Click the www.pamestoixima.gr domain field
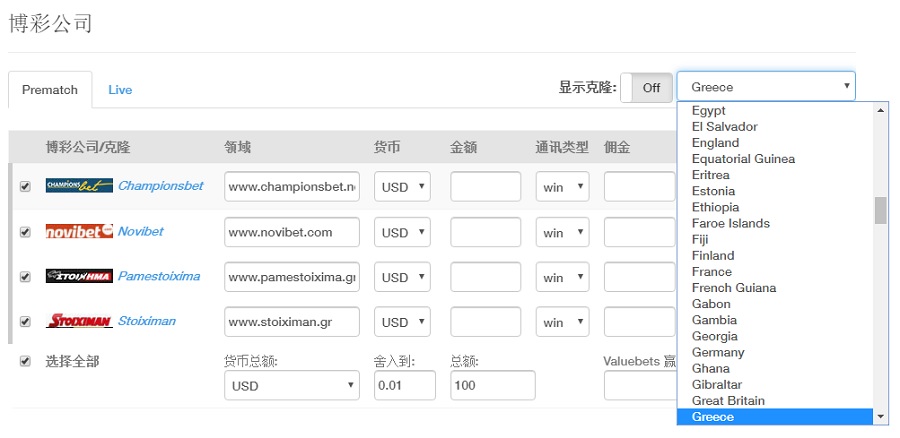Viewport: 900px width, 438px height. coord(292,277)
